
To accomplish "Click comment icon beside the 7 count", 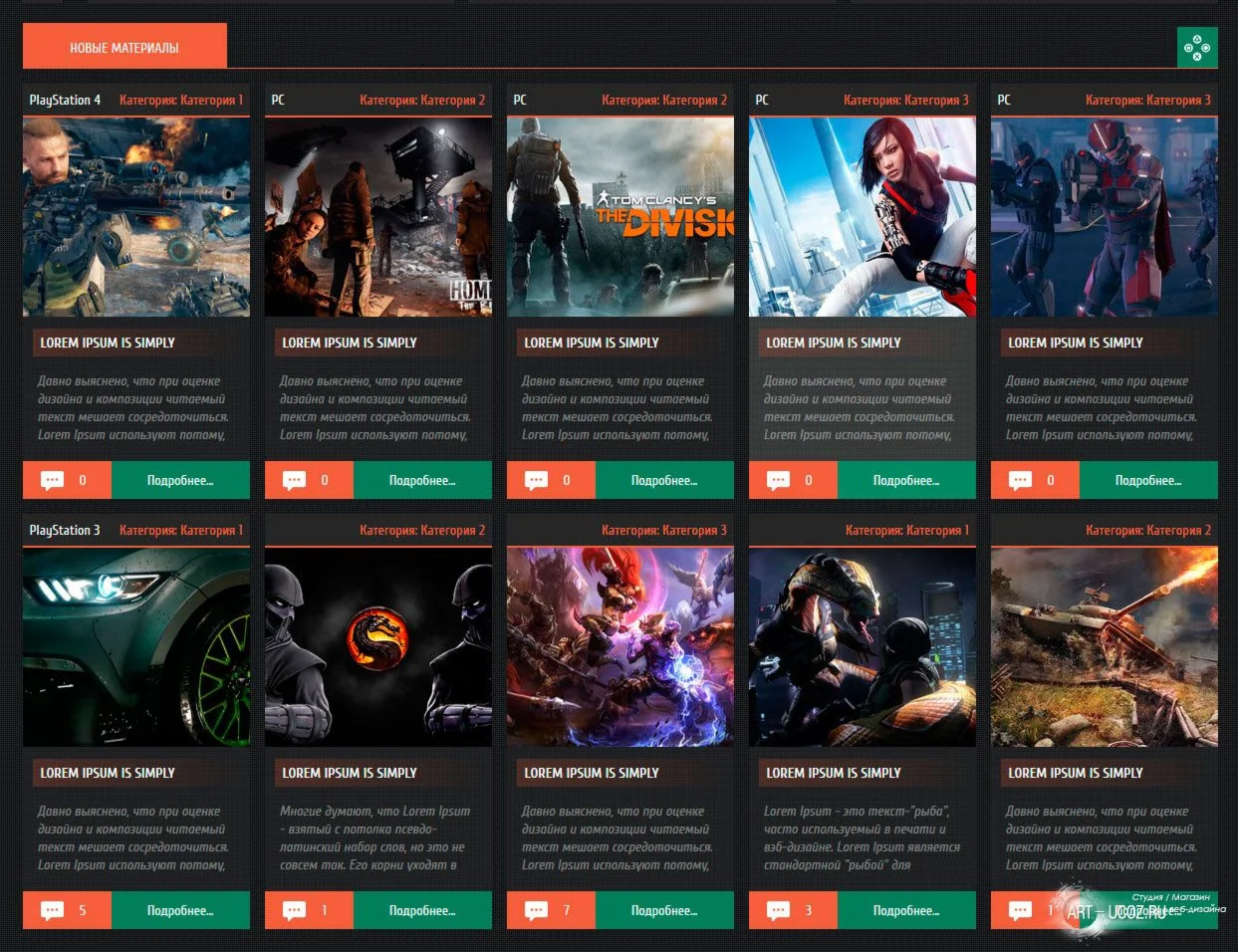I will click(x=537, y=911).
